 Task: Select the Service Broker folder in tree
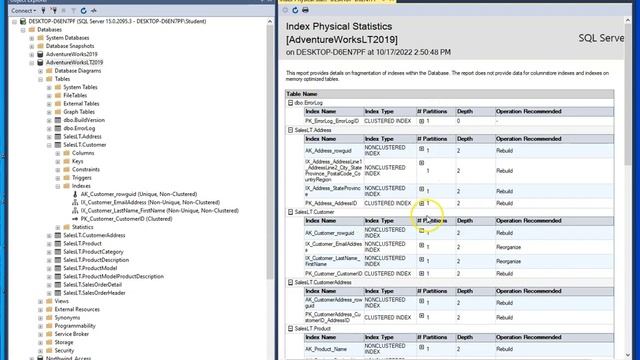click(72, 334)
